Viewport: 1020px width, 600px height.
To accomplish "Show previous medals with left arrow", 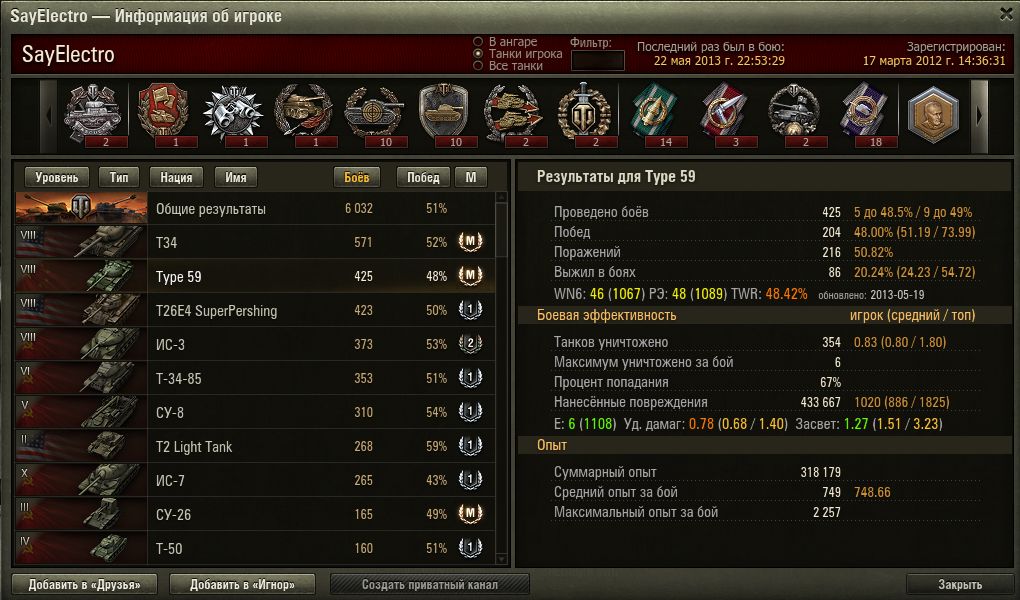I will (x=49, y=116).
